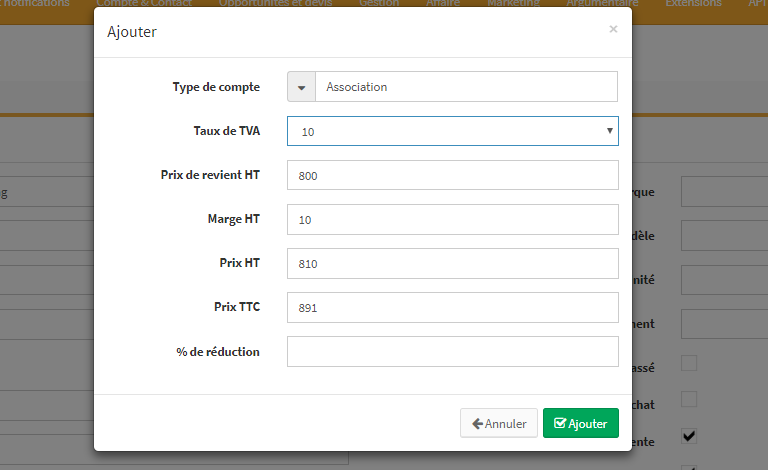The height and width of the screenshot is (470, 768).
Task: Open the Argumentaire menu in top bar
Action: [602, 3]
